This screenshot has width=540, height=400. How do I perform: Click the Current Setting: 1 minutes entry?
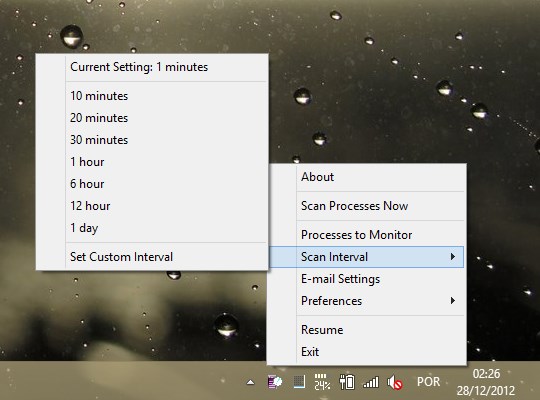click(x=152, y=67)
